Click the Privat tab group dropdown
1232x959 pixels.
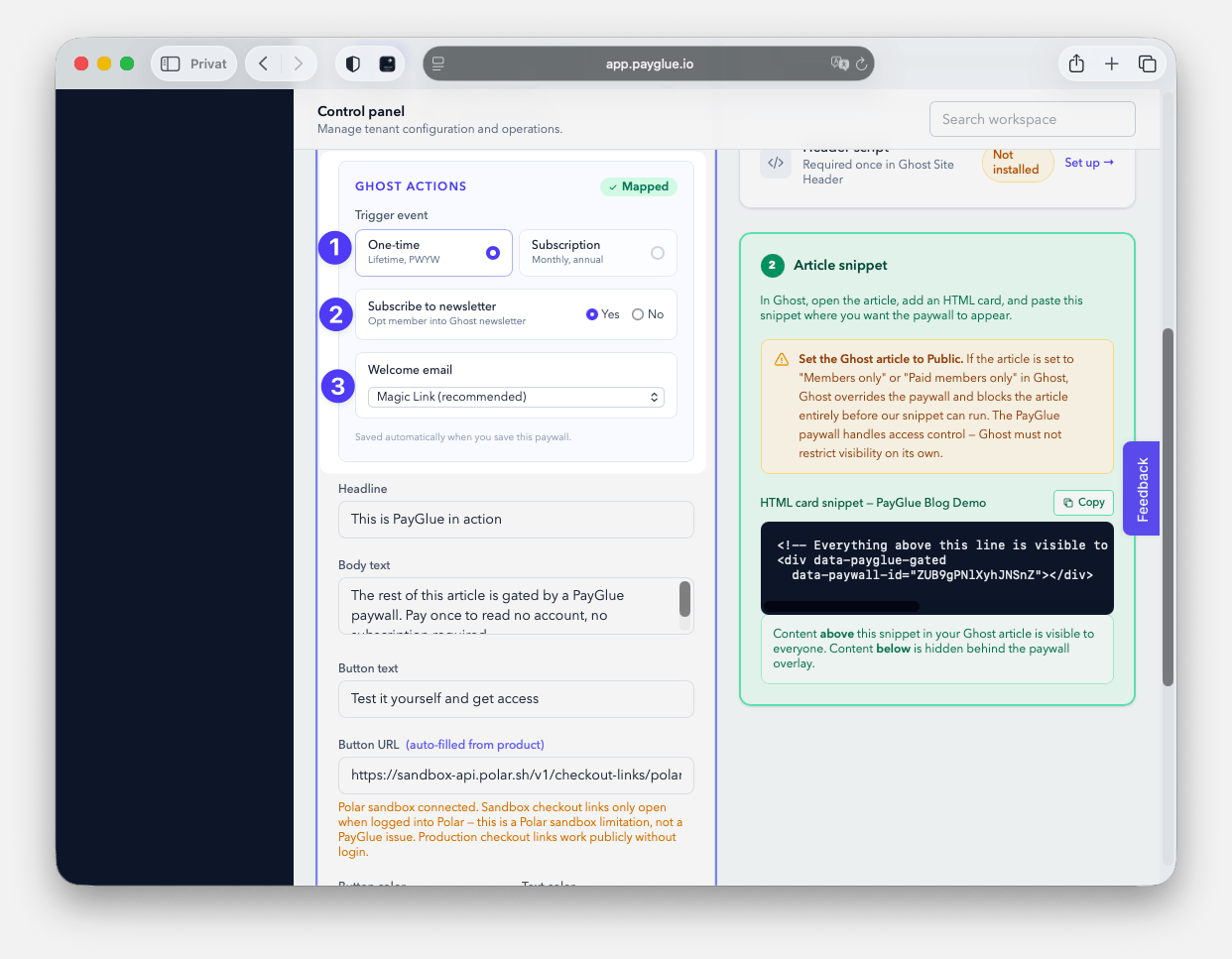coord(194,63)
